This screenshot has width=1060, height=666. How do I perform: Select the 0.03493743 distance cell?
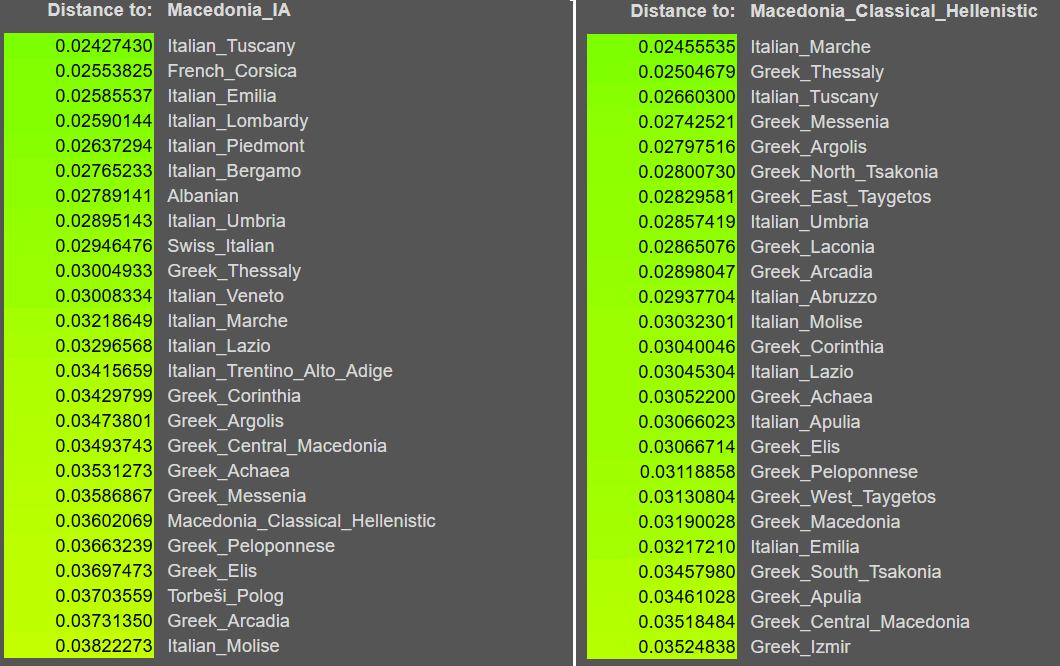[104, 446]
